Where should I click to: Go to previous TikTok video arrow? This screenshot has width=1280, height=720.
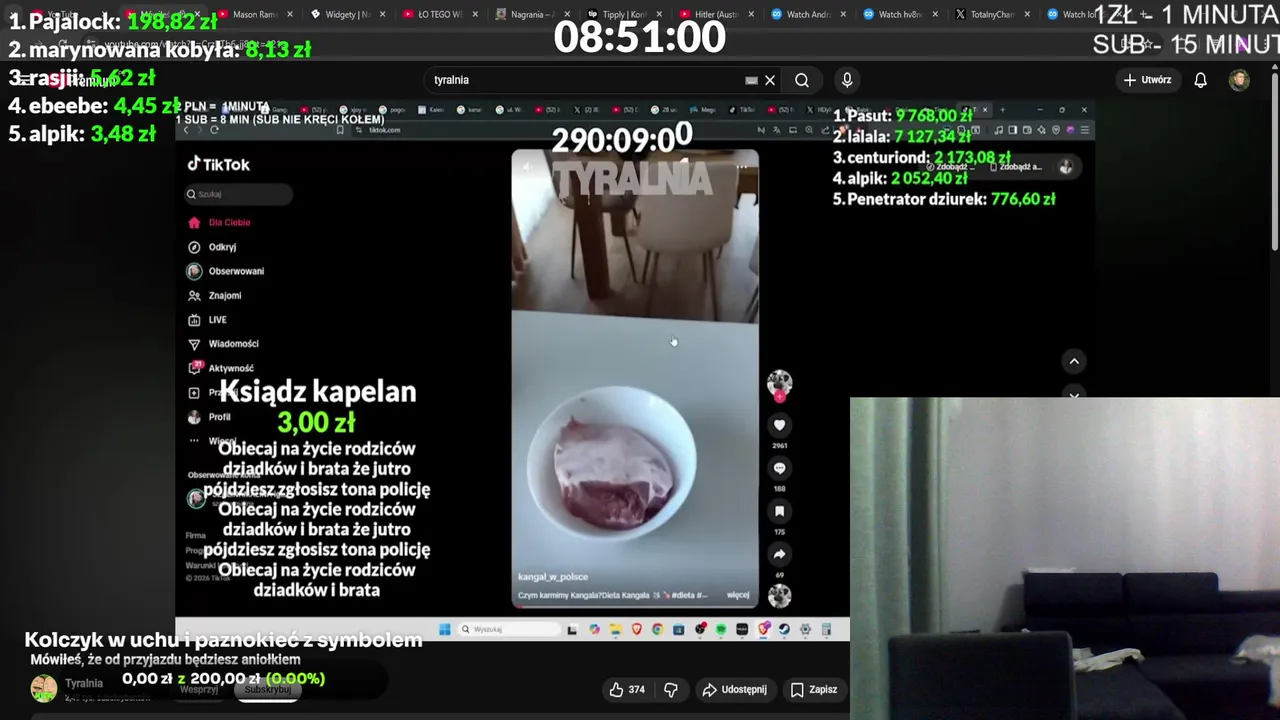(x=1074, y=361)
